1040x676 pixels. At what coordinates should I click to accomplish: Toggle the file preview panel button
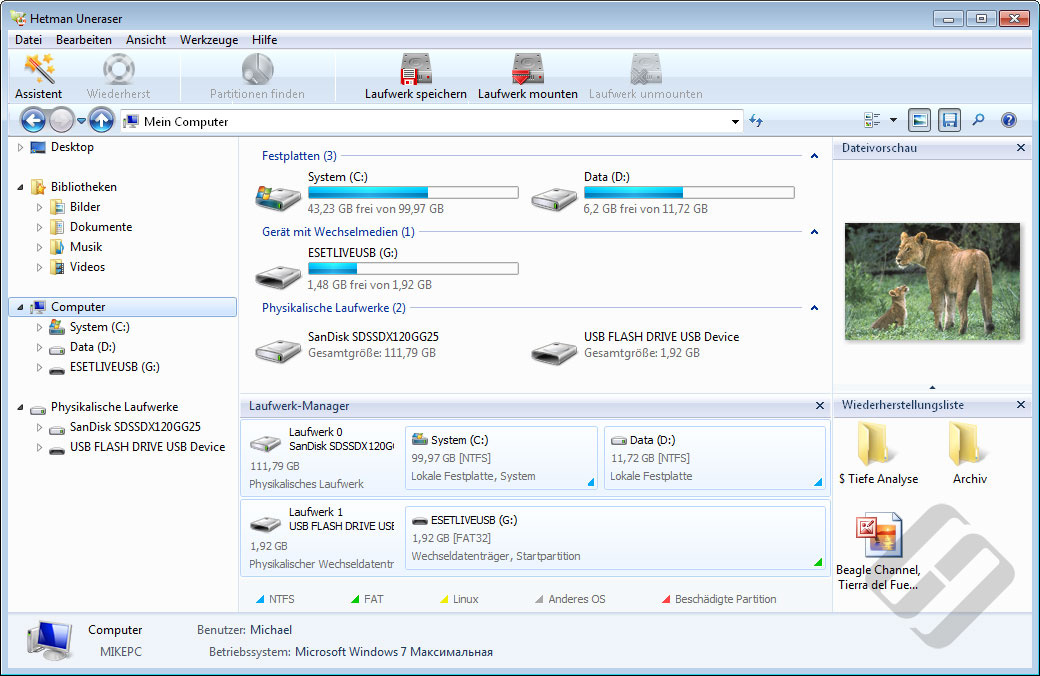(x=919, y=121)
